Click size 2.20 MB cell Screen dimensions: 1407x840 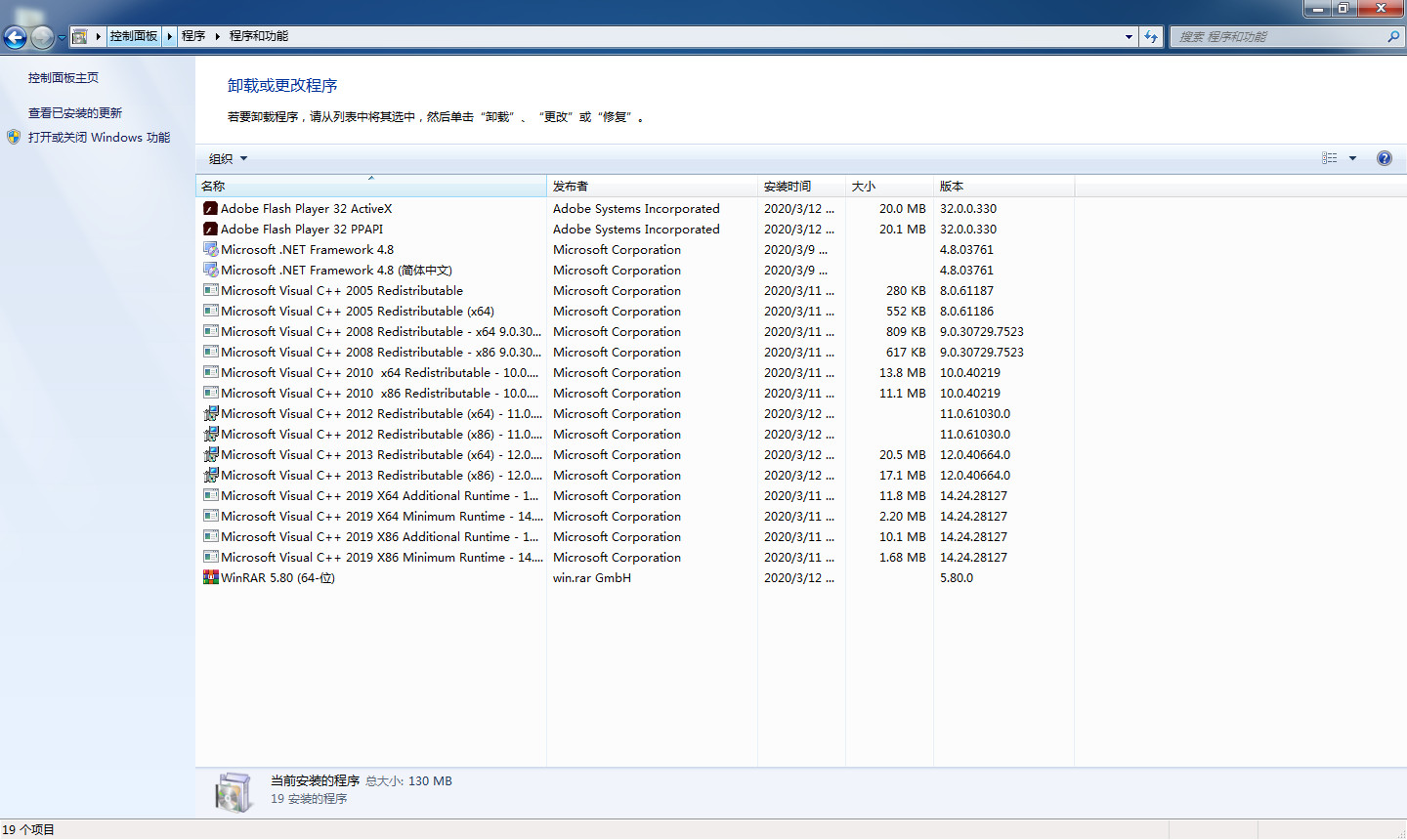[x=903, y=516]
